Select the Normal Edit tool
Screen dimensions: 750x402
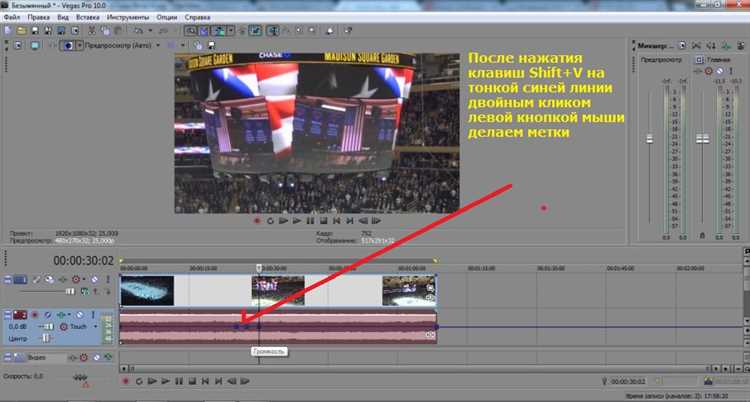(x=274, y=31)
